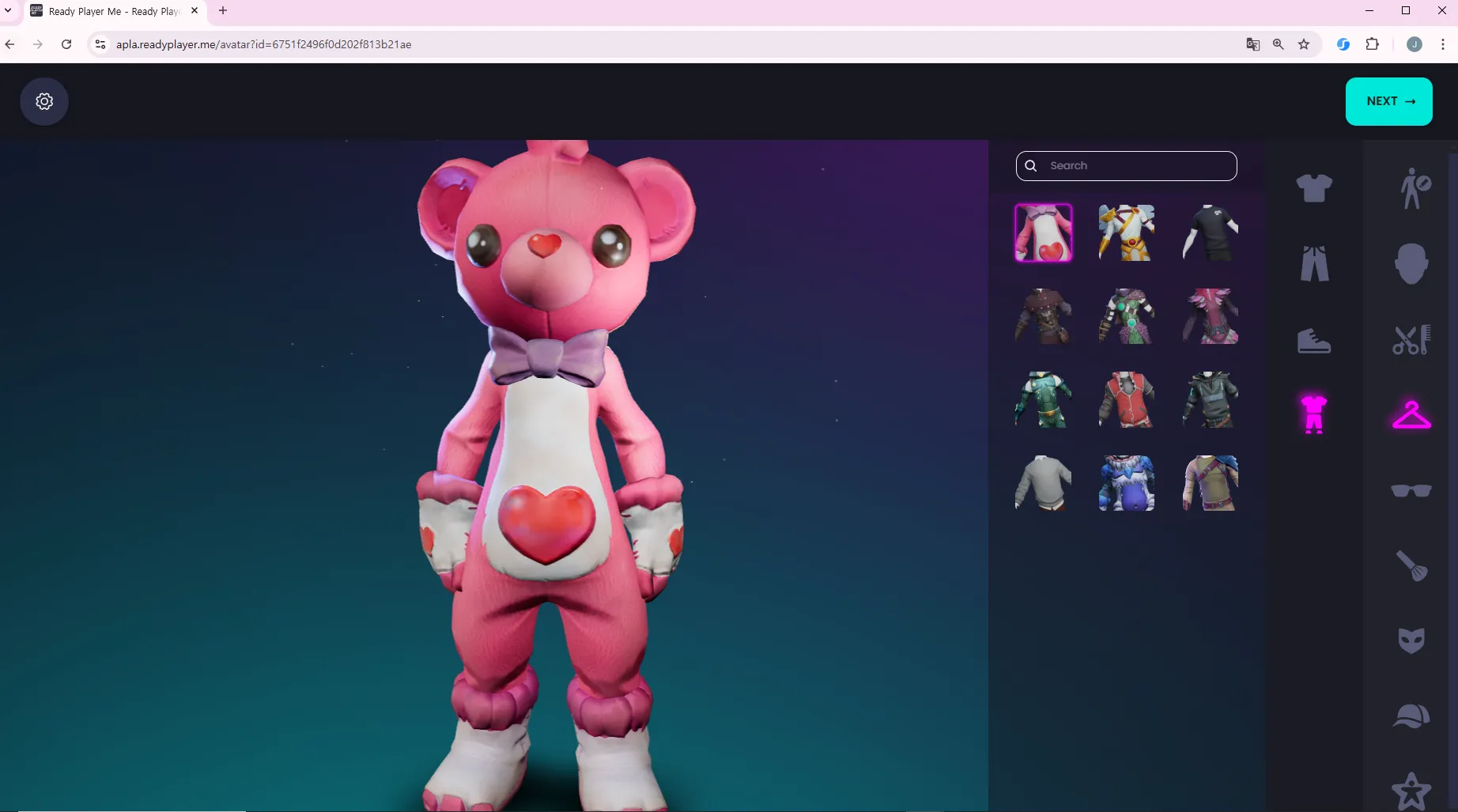Open the scissors and comb hairstyle category

1411,340
